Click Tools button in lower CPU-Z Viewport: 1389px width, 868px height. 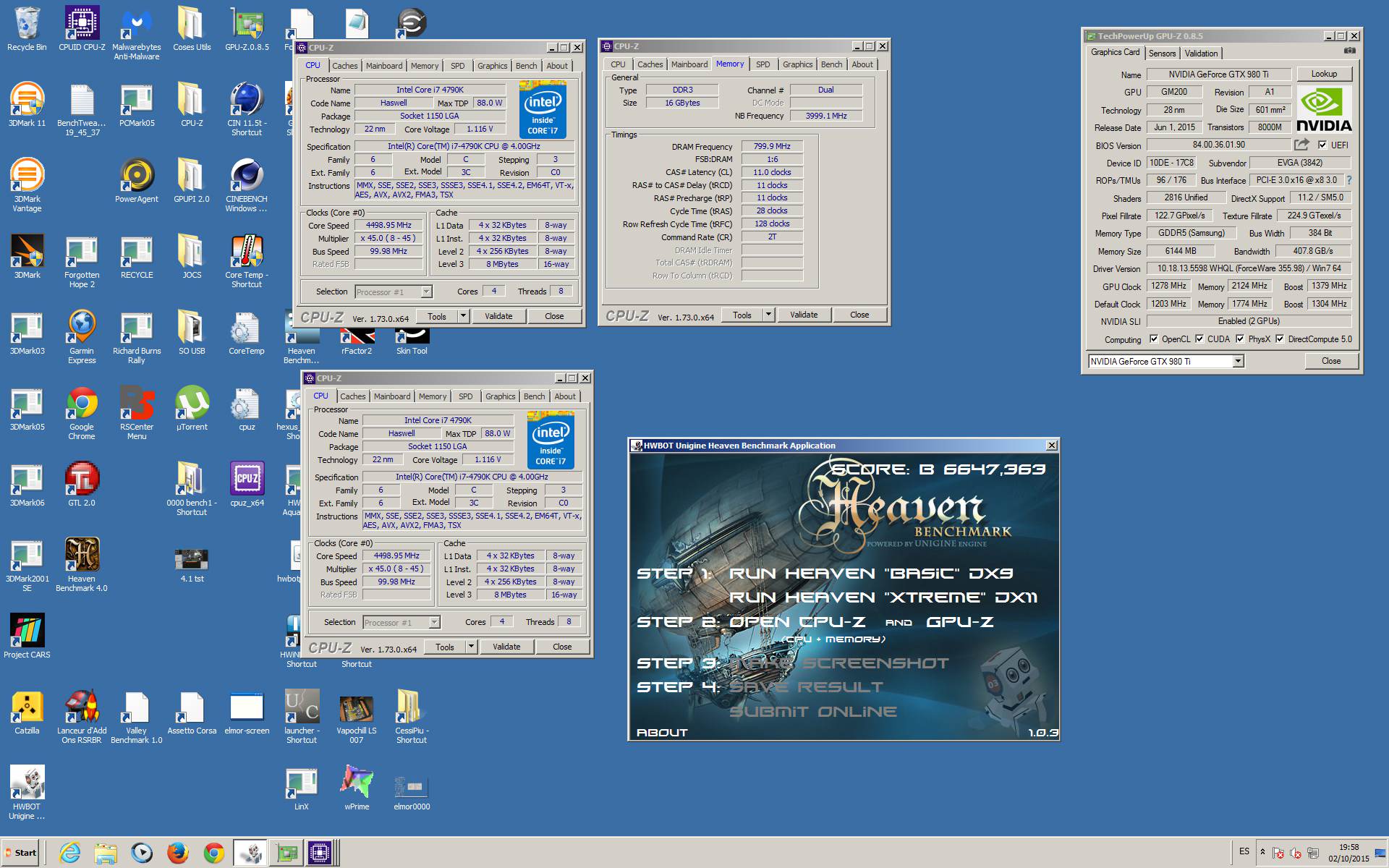(x=445, y=647)
